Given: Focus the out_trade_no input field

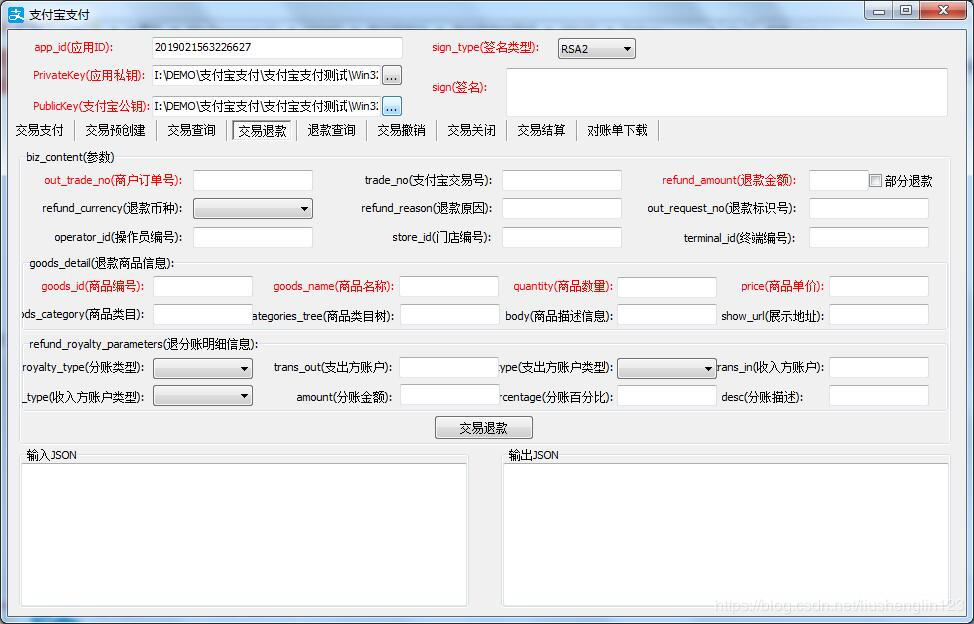Looking at the screenshot, I should tap(253, 181).
